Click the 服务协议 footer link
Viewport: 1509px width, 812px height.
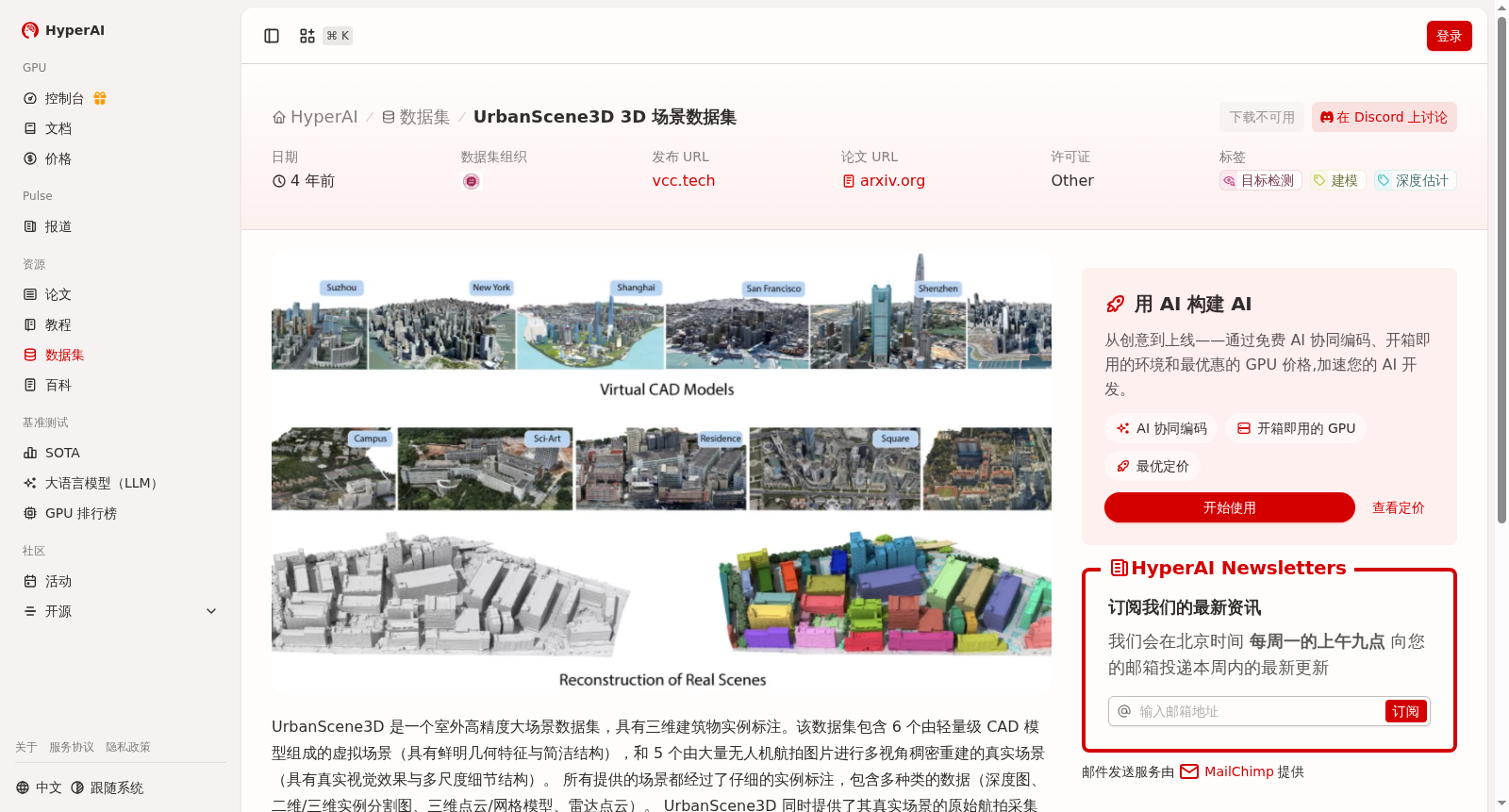pos(72,747)
